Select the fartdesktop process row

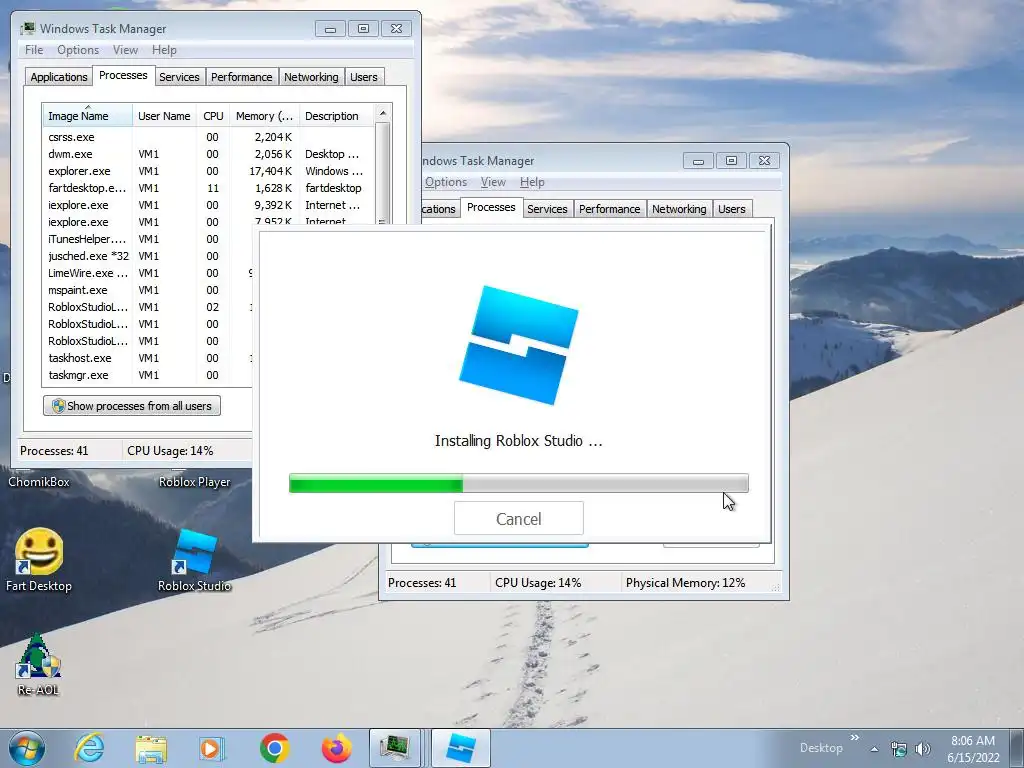208,188
